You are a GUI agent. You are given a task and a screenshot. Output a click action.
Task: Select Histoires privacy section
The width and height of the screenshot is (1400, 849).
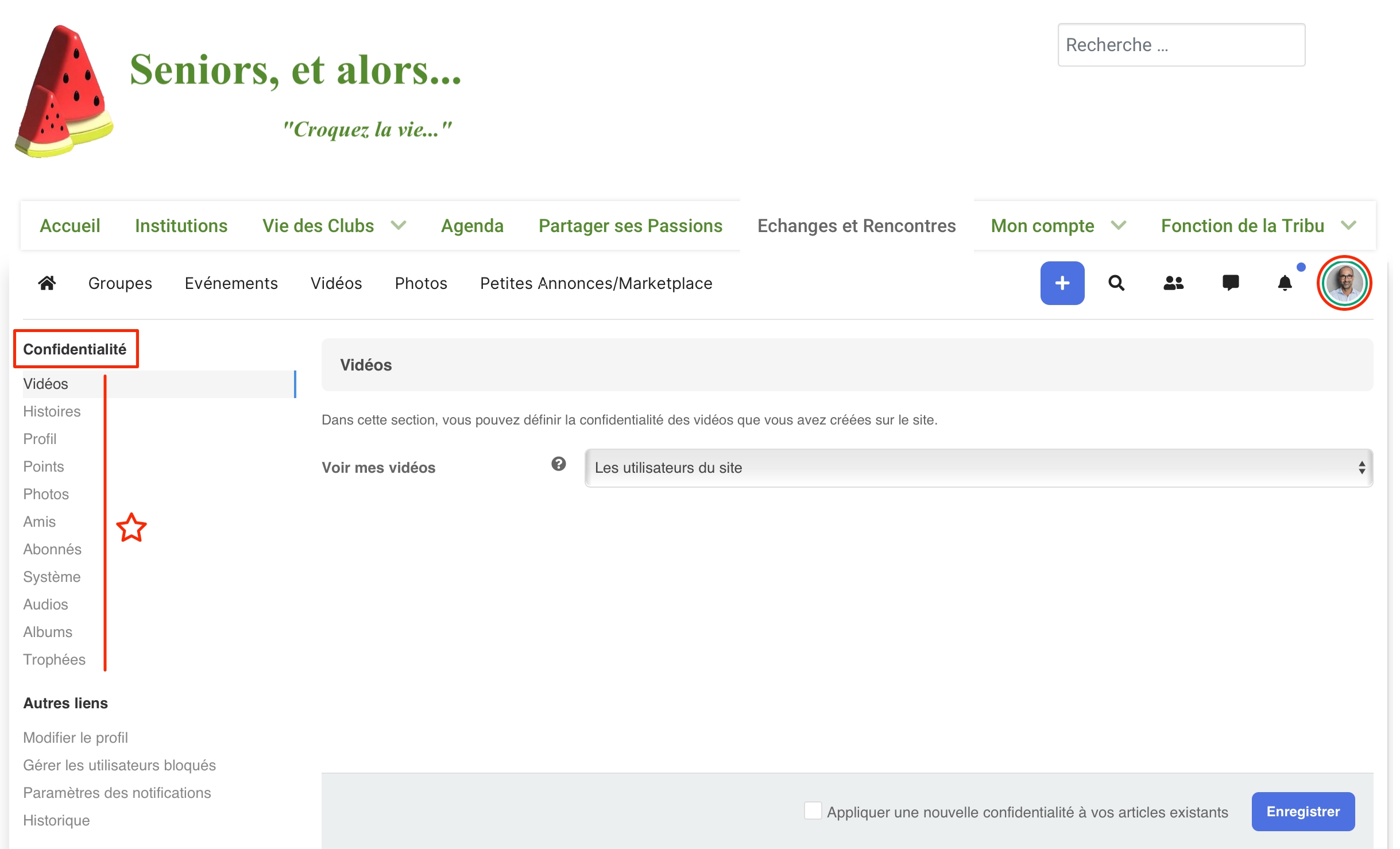52,411
